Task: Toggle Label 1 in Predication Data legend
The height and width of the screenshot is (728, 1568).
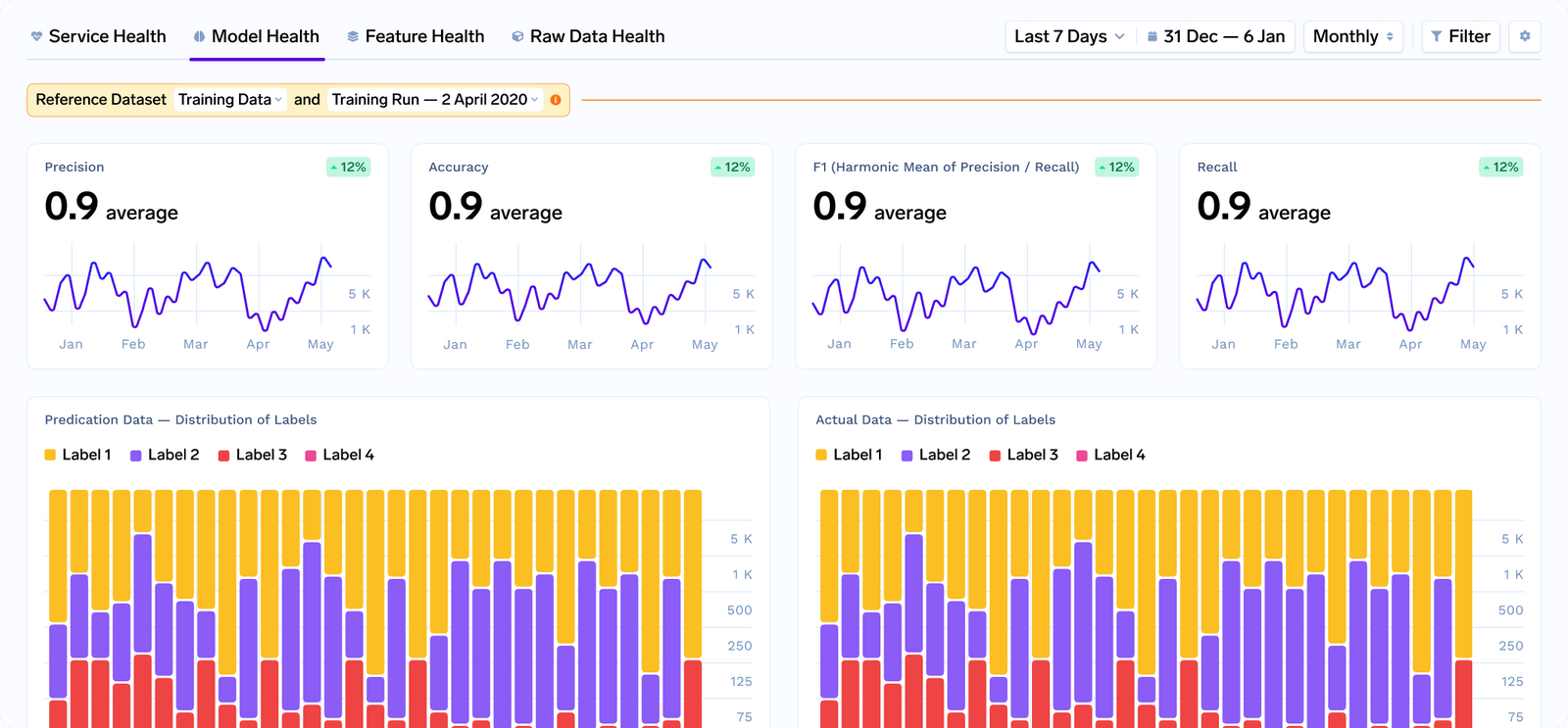Action: (78, 455)
